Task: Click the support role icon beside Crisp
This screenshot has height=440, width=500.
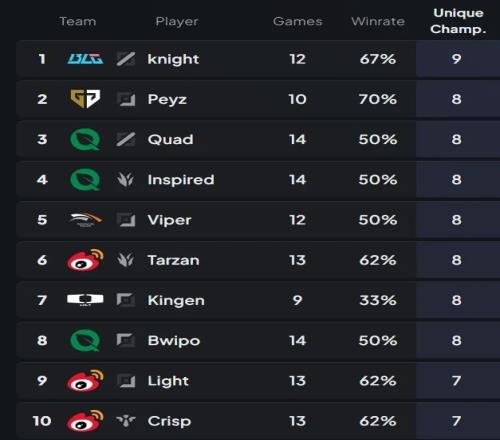Action: [126, 421]
